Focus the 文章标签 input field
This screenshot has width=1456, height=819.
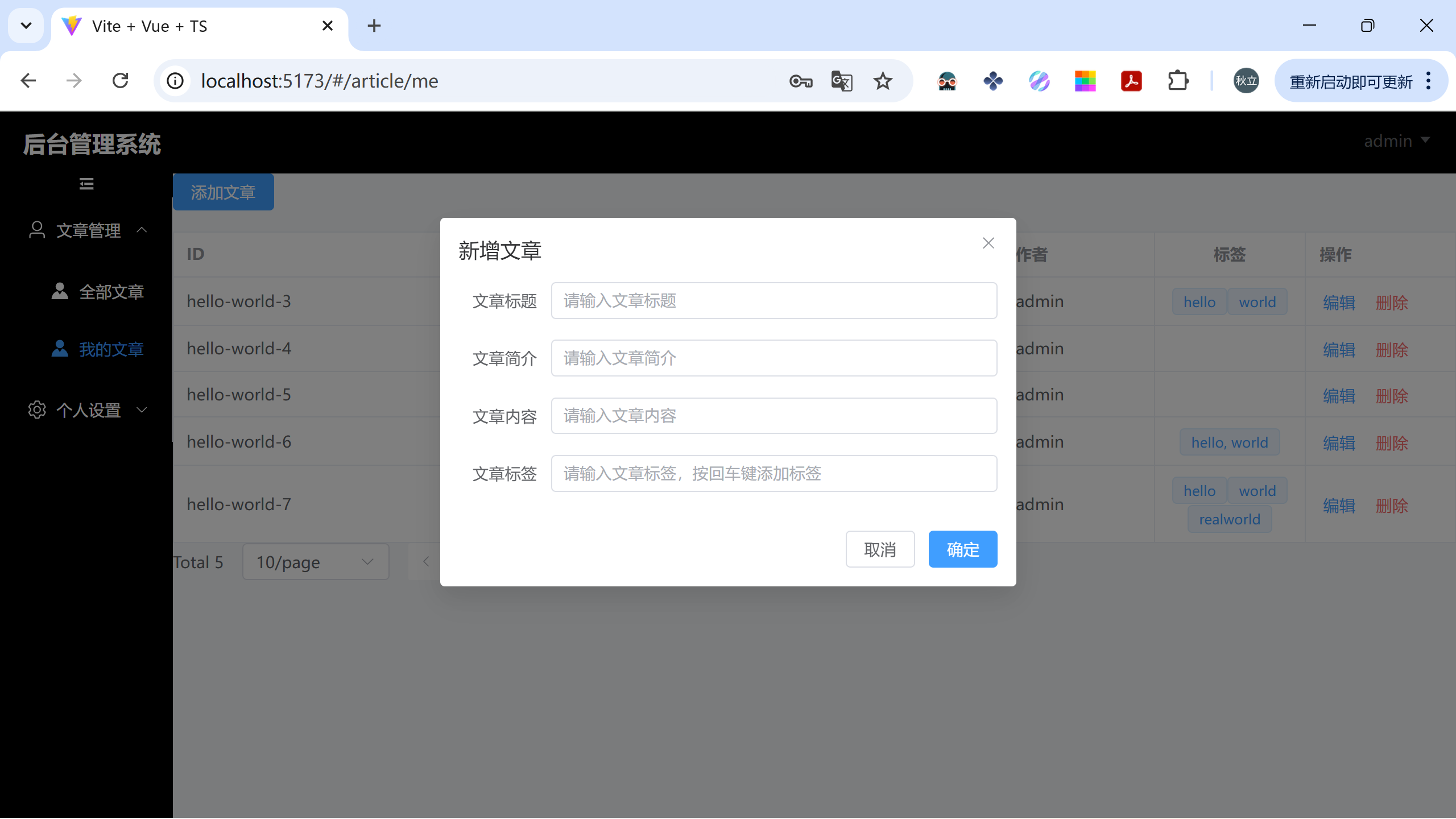click(773, 474)
